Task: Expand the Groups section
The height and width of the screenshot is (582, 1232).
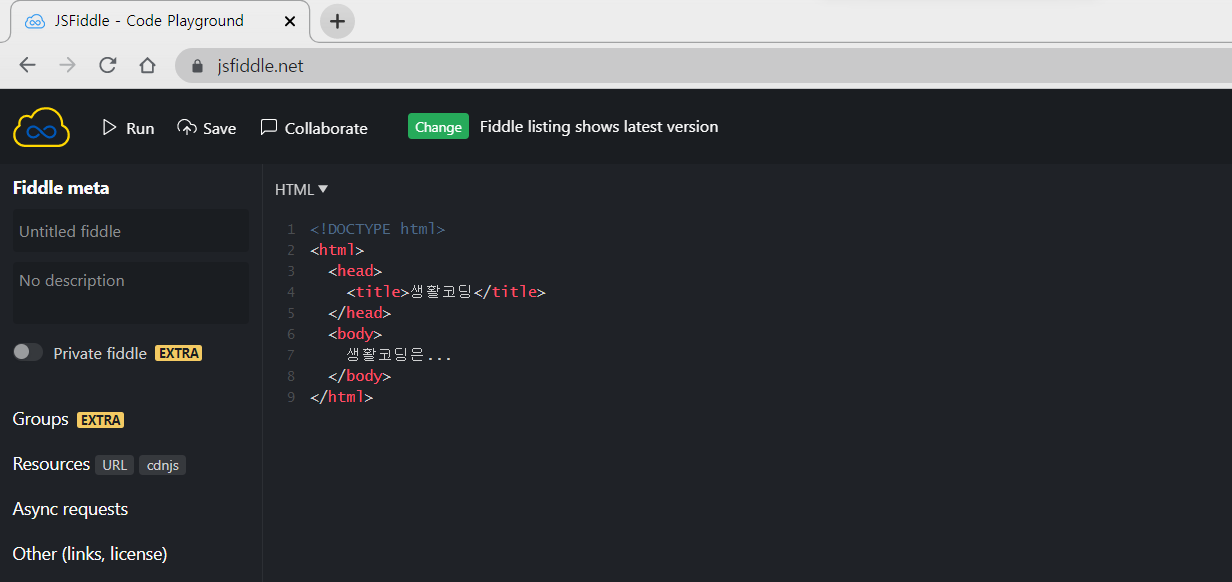Action: click(41, 419)
